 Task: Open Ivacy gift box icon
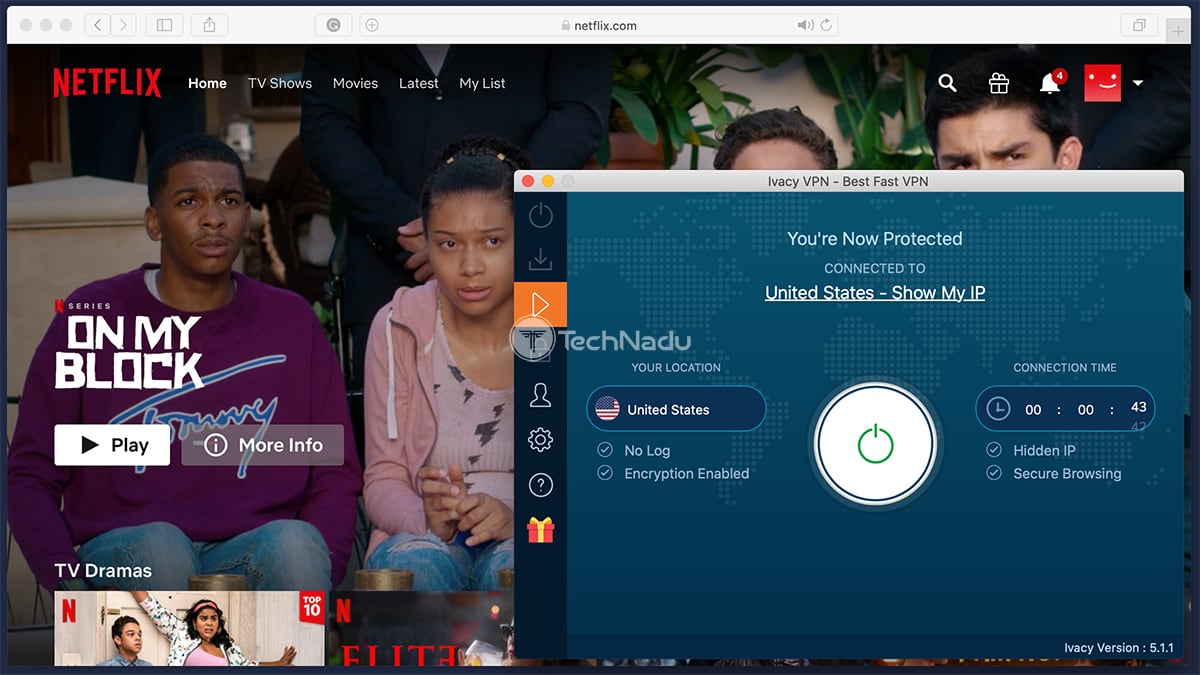540,530
